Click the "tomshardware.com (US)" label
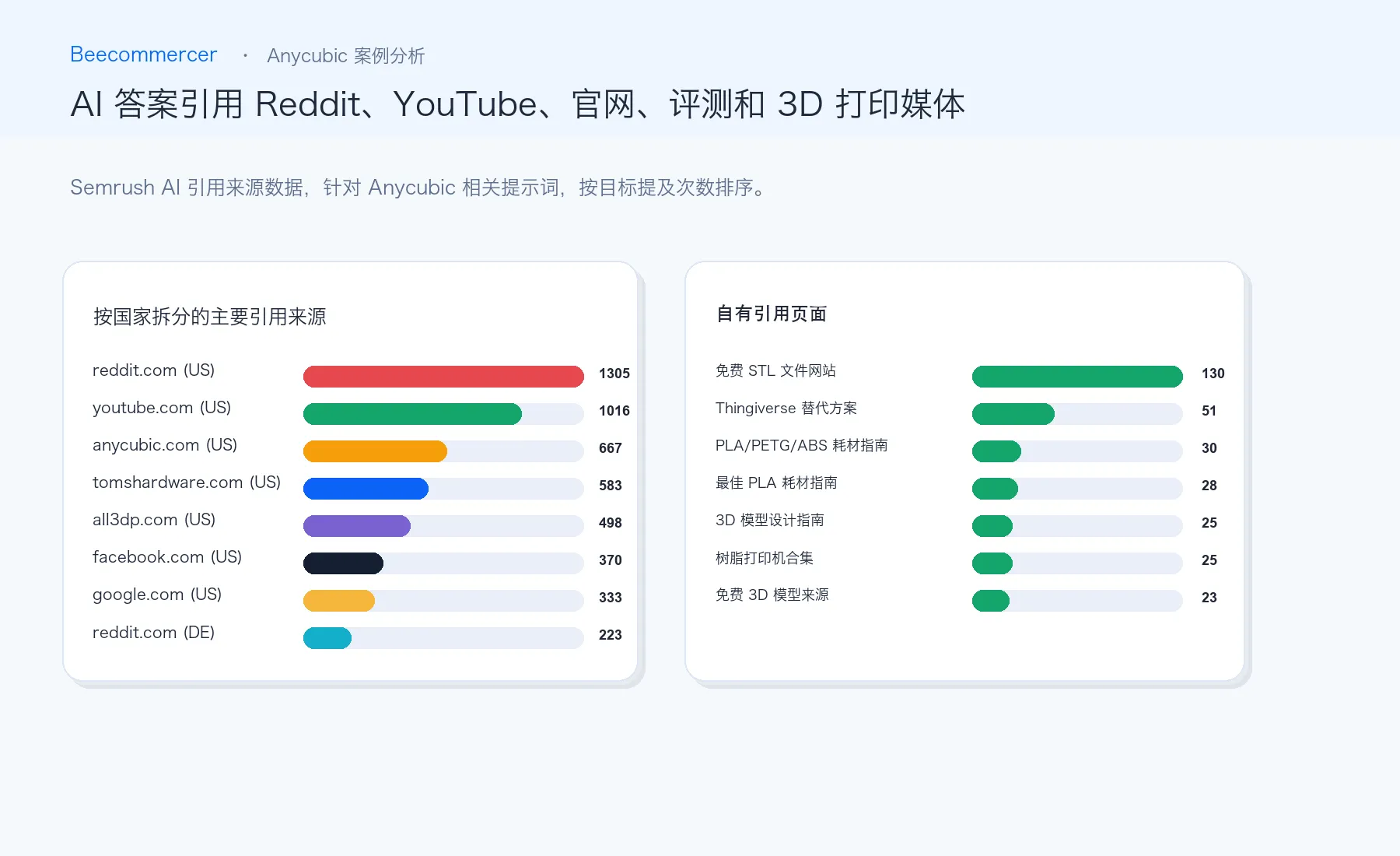1400x856 pixels. pos(187,482)
